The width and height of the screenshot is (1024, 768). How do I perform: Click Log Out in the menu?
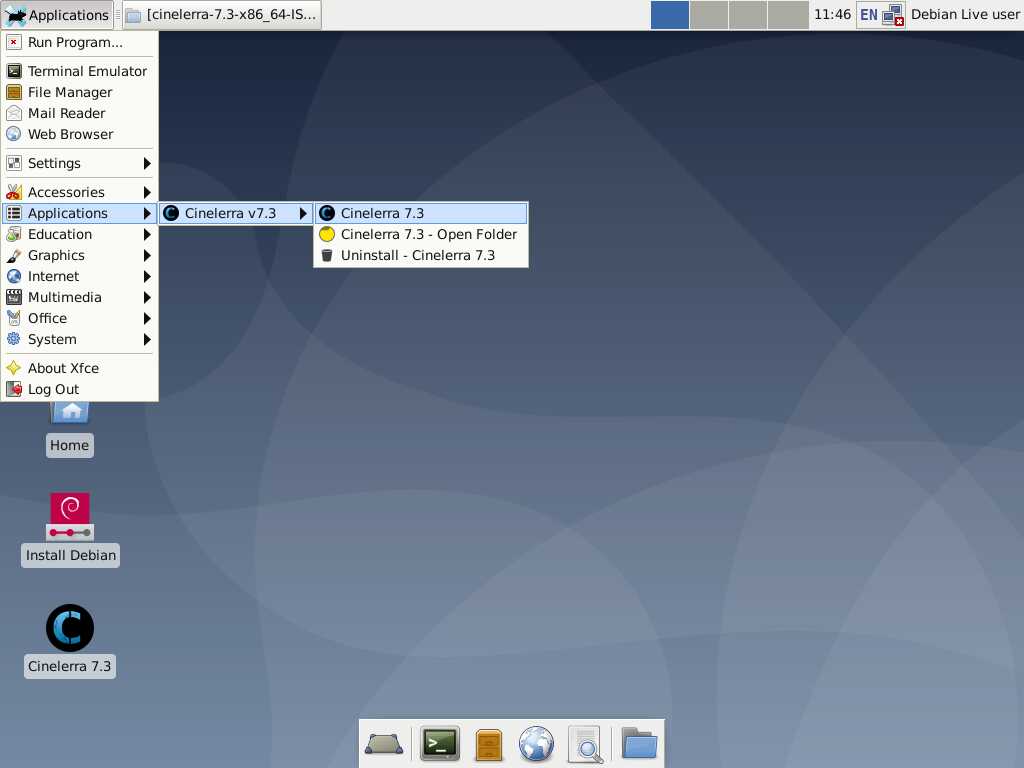[x=79, y=389]
